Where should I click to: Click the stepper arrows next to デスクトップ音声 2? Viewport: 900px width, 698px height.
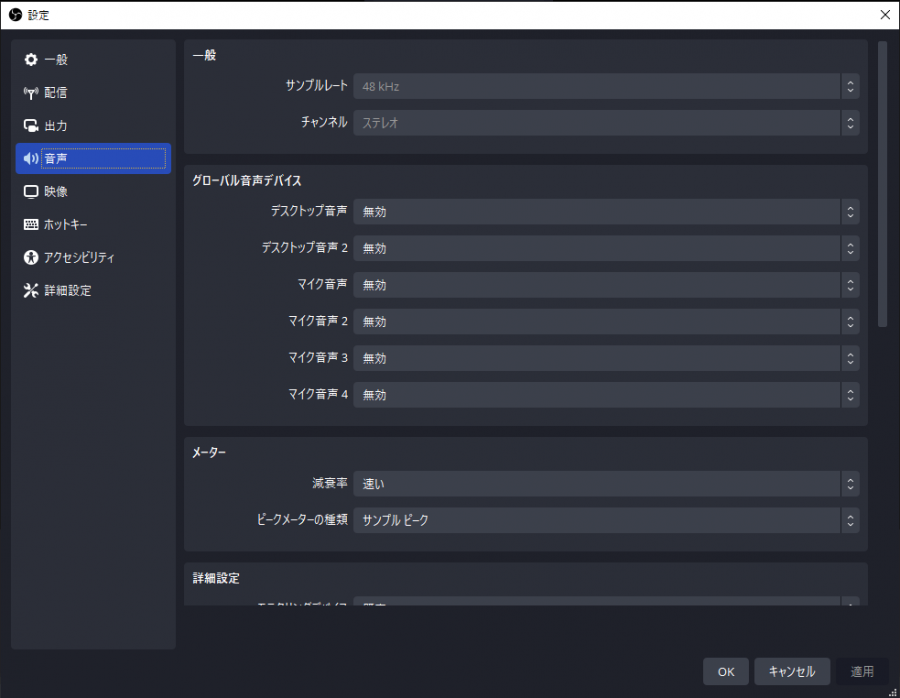852,248
